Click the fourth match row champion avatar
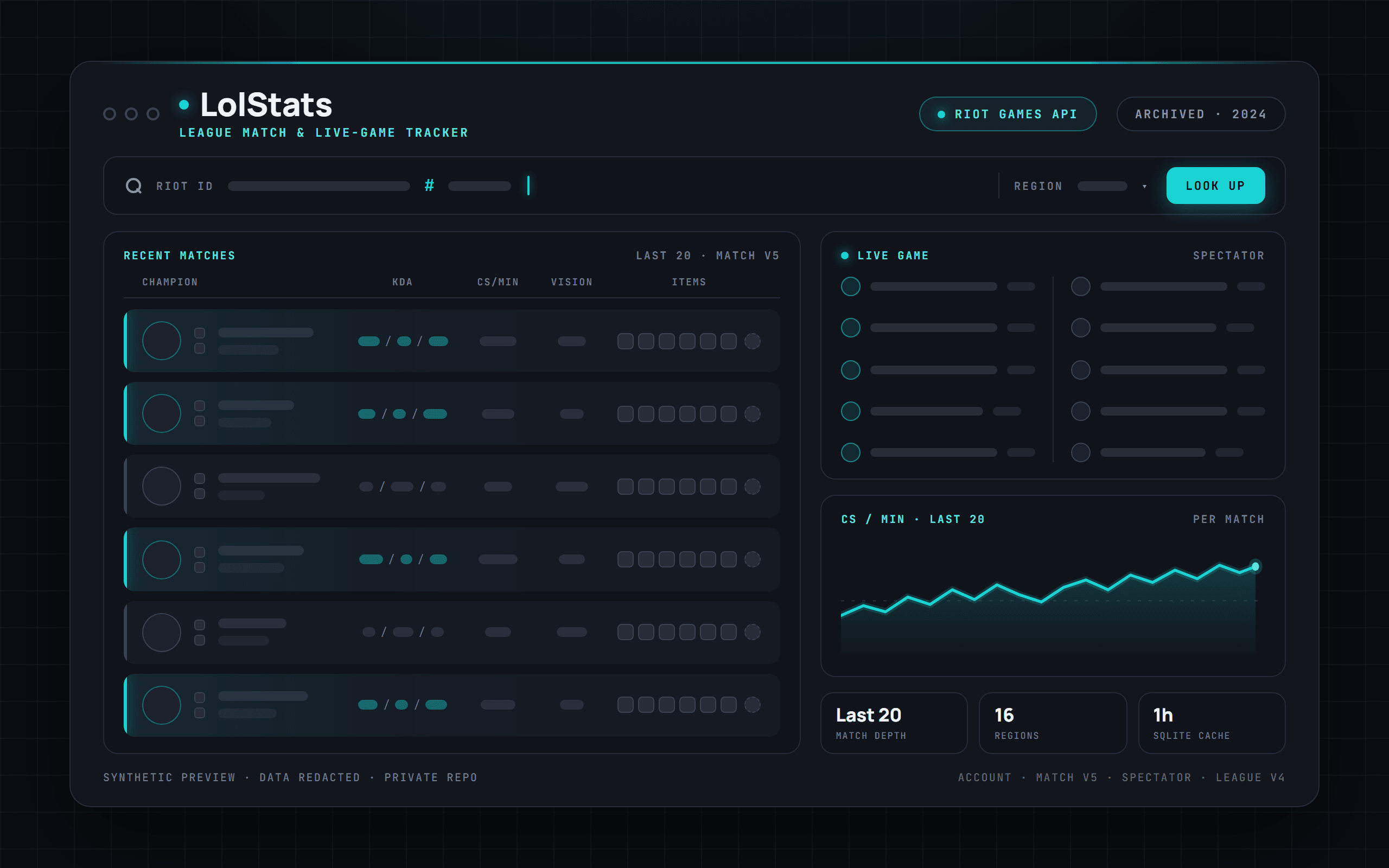This screenshot has height=868, width=1389. (161, 559)
